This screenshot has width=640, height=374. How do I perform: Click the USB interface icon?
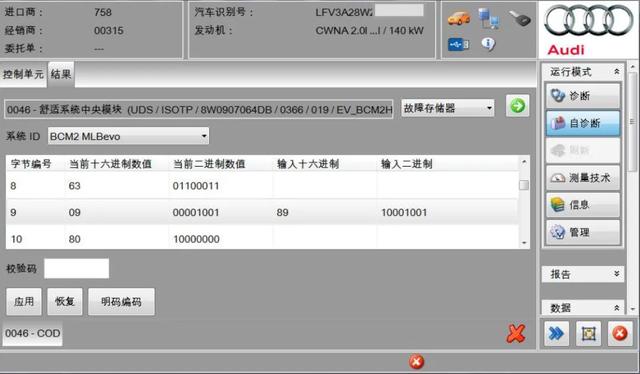click(x=458, y=44)
